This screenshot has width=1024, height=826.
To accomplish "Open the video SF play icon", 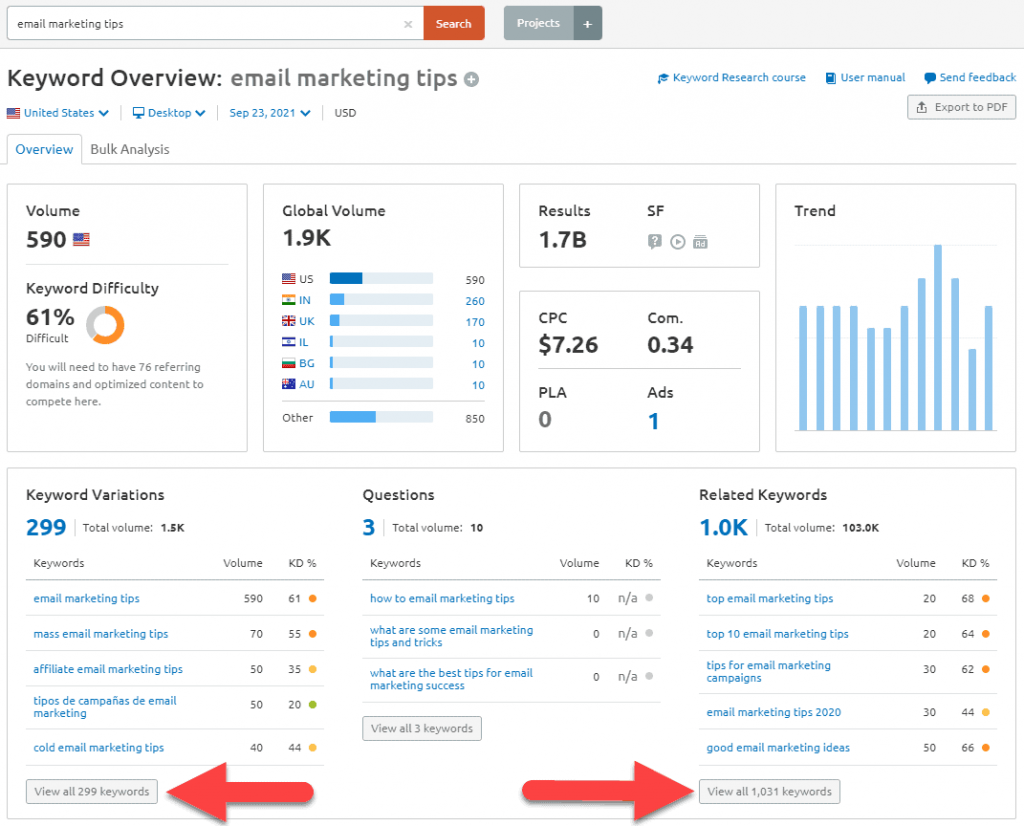I will tap(678, 242).
